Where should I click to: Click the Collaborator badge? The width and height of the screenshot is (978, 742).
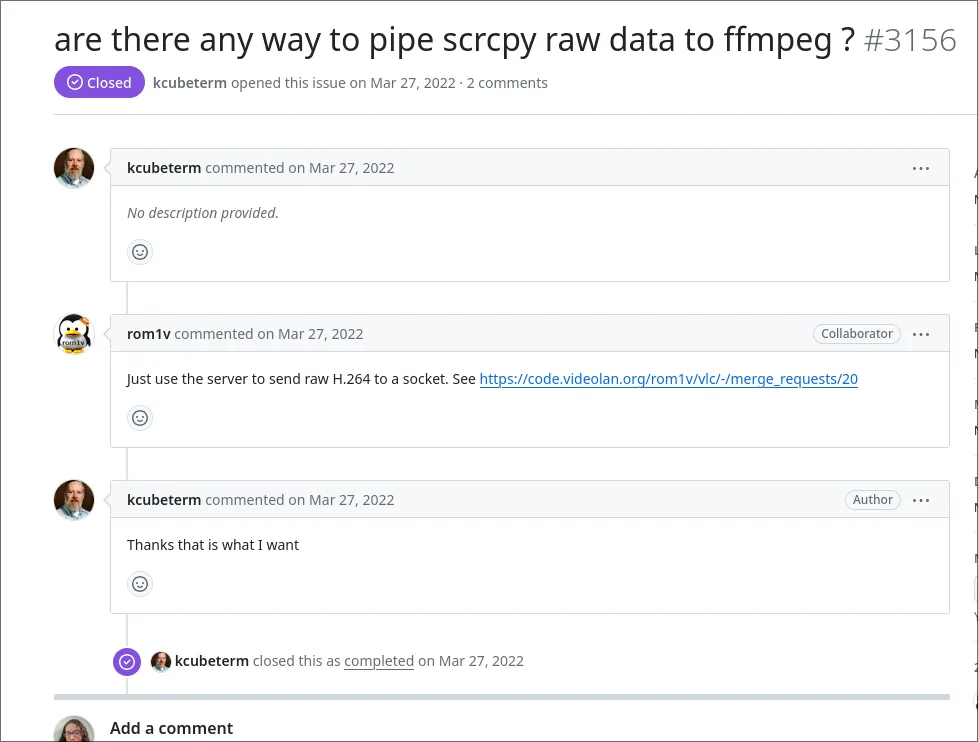856,334
